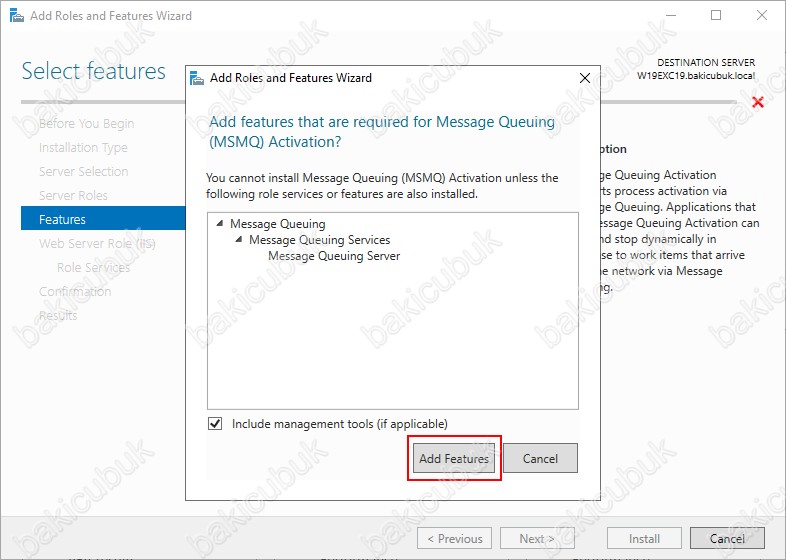This screenshot has height=560, width=786.
Task: Click the main window wizard icon
Action: 17,16
